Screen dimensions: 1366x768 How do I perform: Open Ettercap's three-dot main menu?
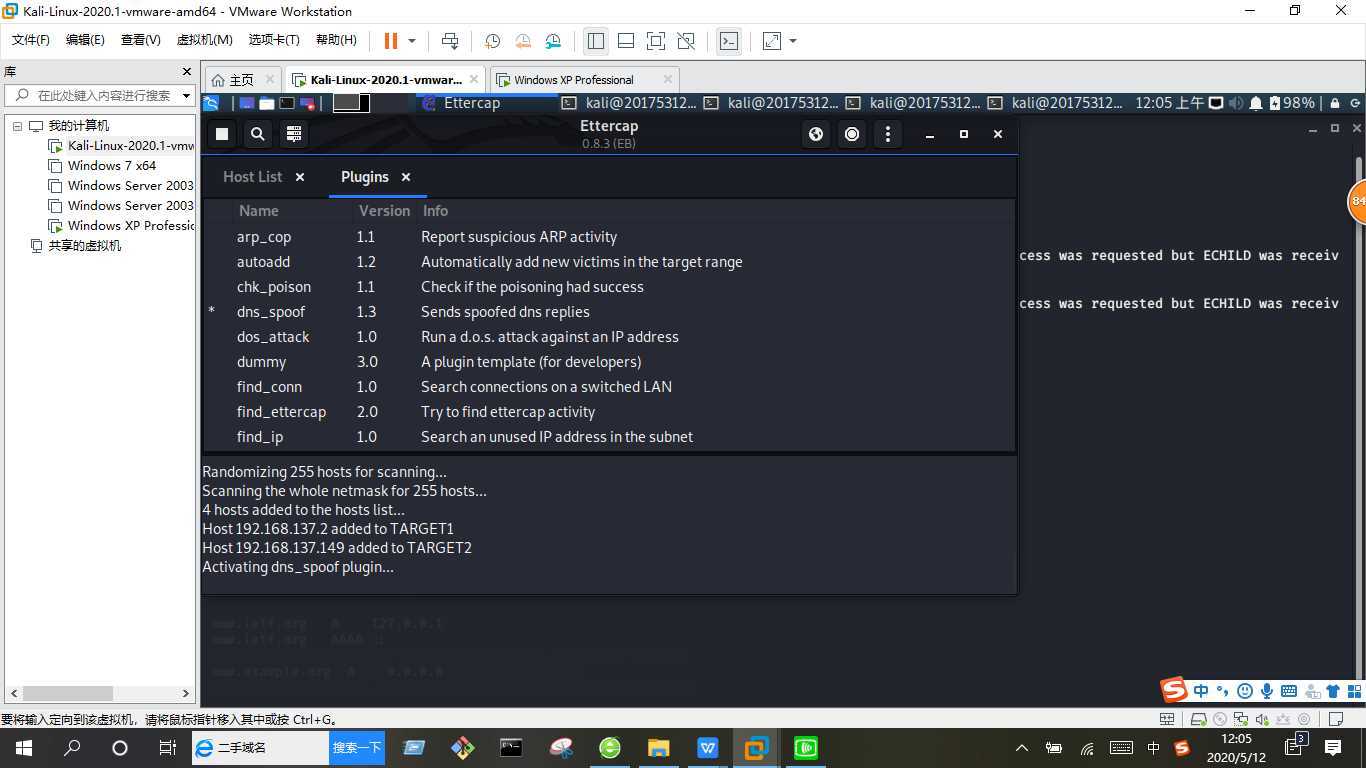pyautogui.click(x=888, y=134)
